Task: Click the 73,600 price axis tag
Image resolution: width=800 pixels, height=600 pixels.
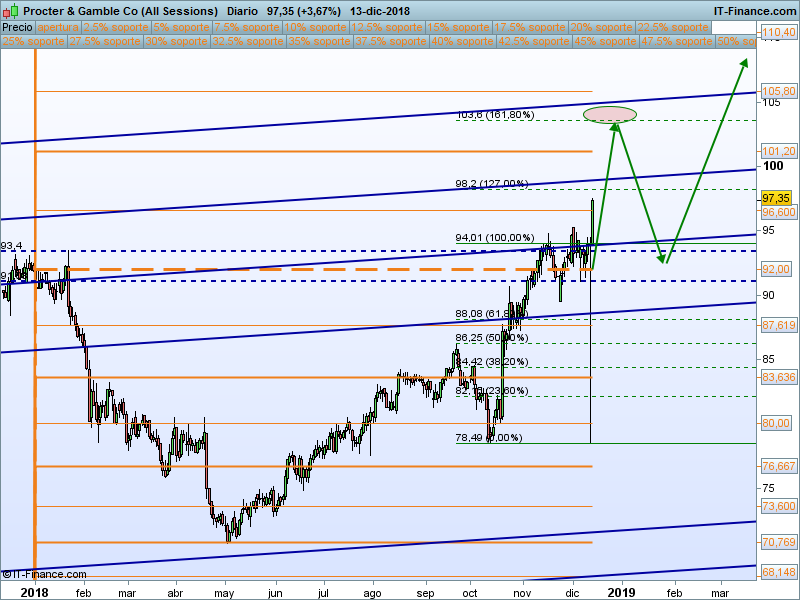Action: click(x=778, y=506)
